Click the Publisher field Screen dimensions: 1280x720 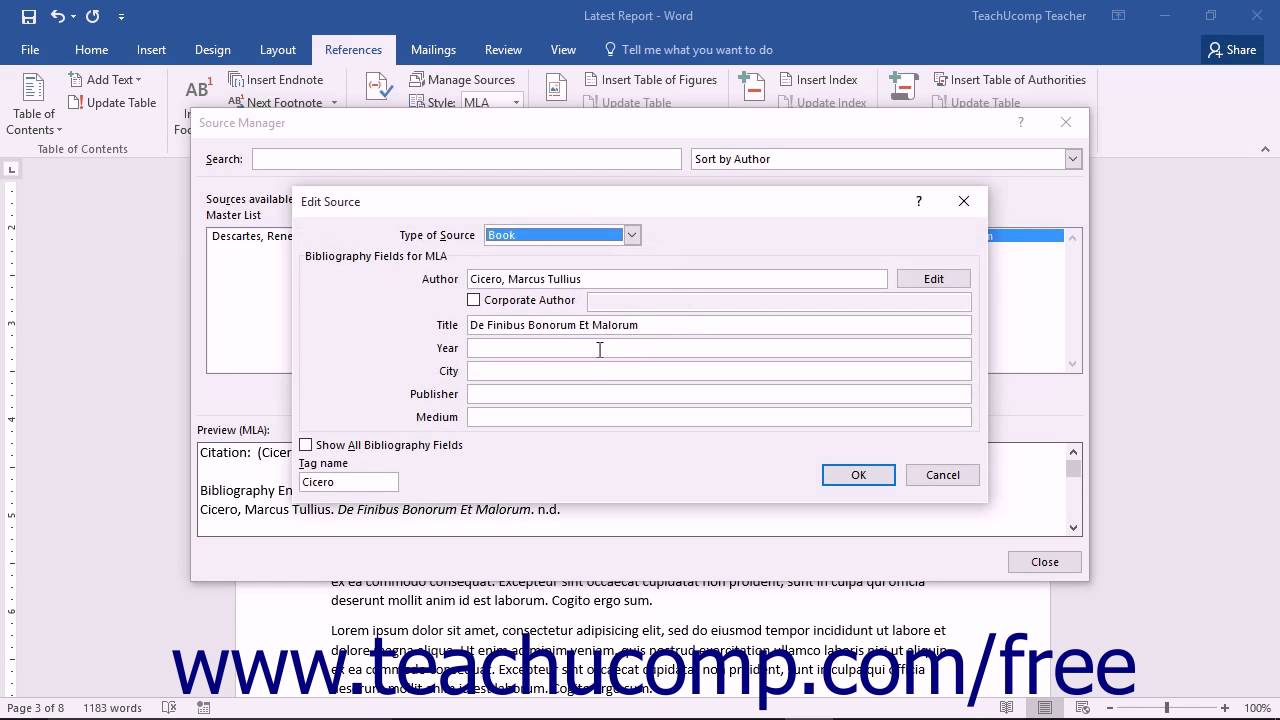719,394
